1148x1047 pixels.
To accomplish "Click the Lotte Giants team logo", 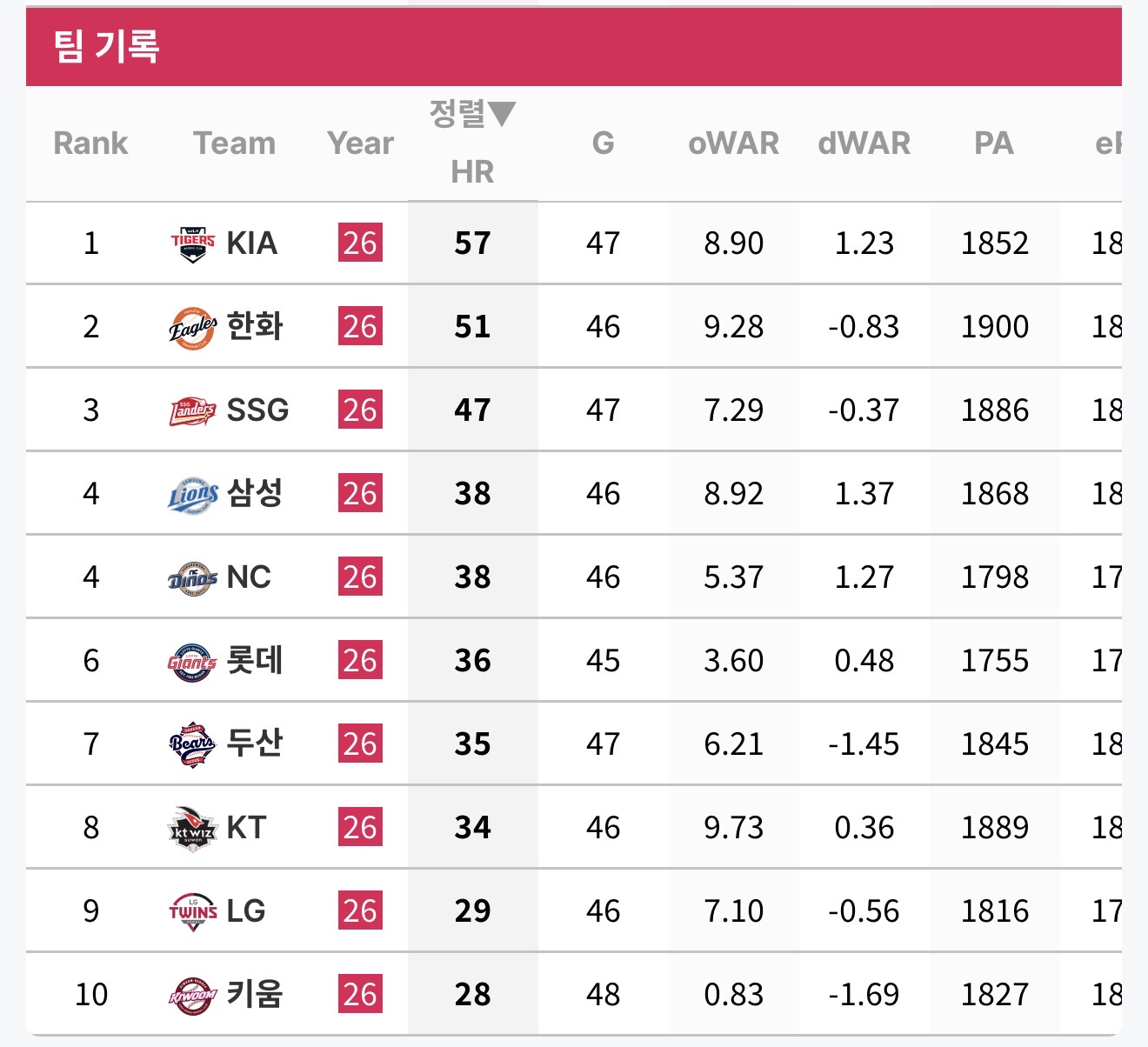I will point(192,662).
